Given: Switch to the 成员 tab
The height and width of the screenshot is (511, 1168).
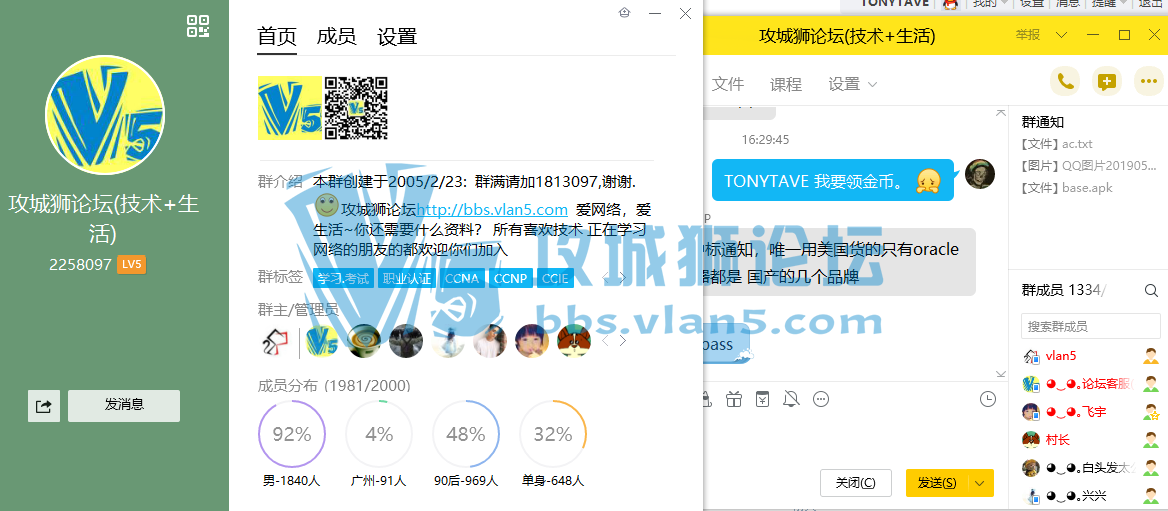Looking at the screenshot, I should [x=336, y=36].
